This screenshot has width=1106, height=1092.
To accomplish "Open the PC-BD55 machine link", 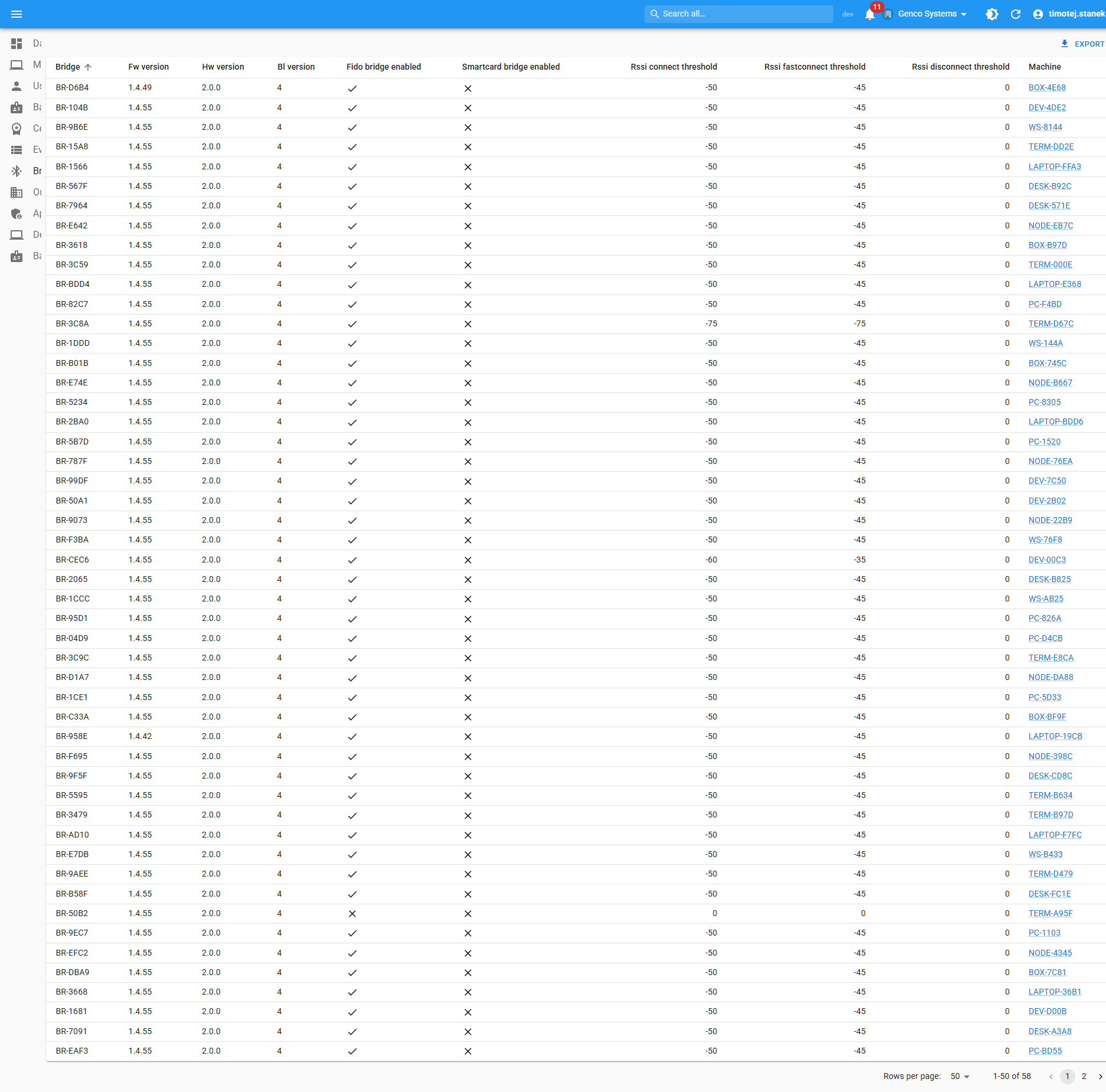I will (x=1045, y=1051).
